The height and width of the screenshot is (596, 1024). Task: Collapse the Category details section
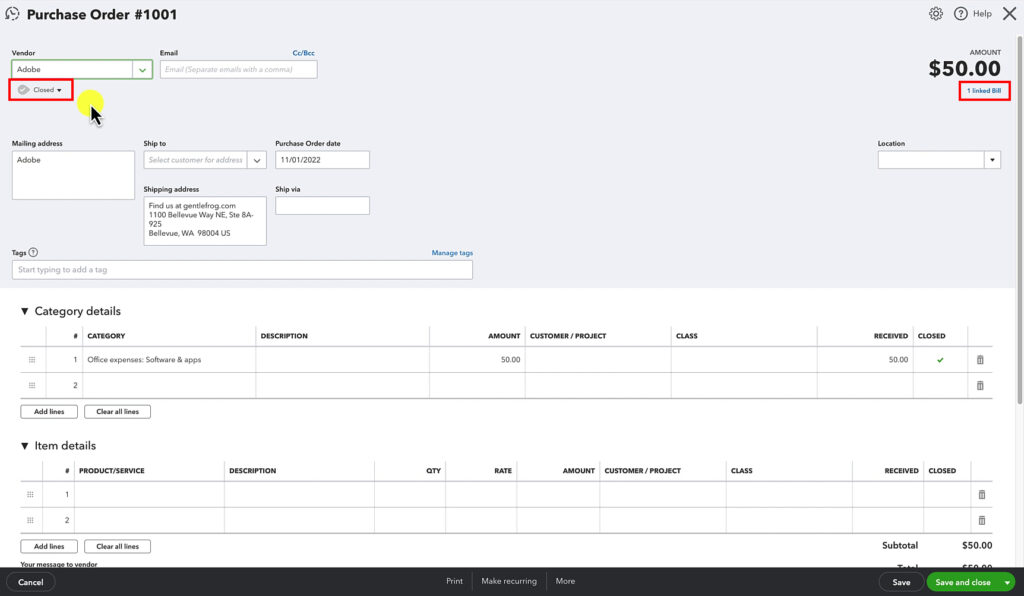25,311
